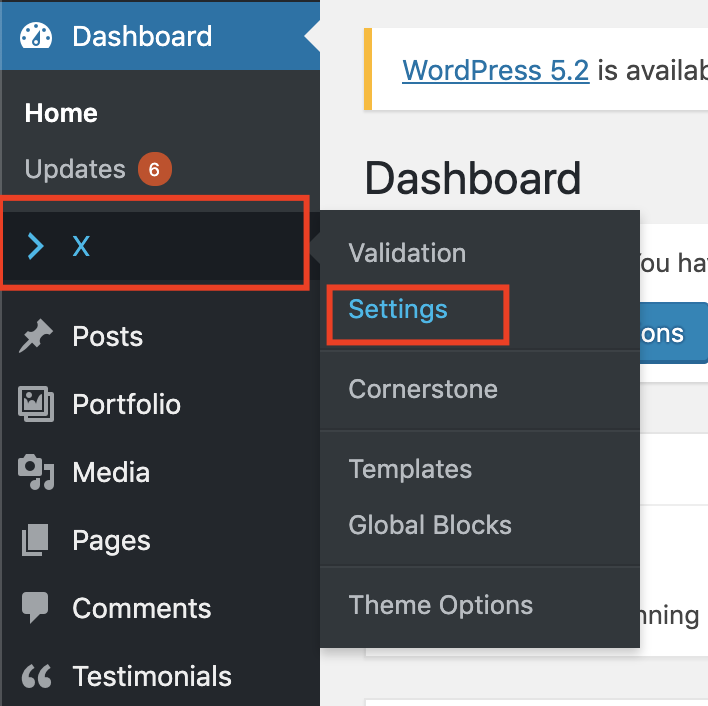Open the Updates badge showing 6
708x706 pixels.
(x=155, y=170)
